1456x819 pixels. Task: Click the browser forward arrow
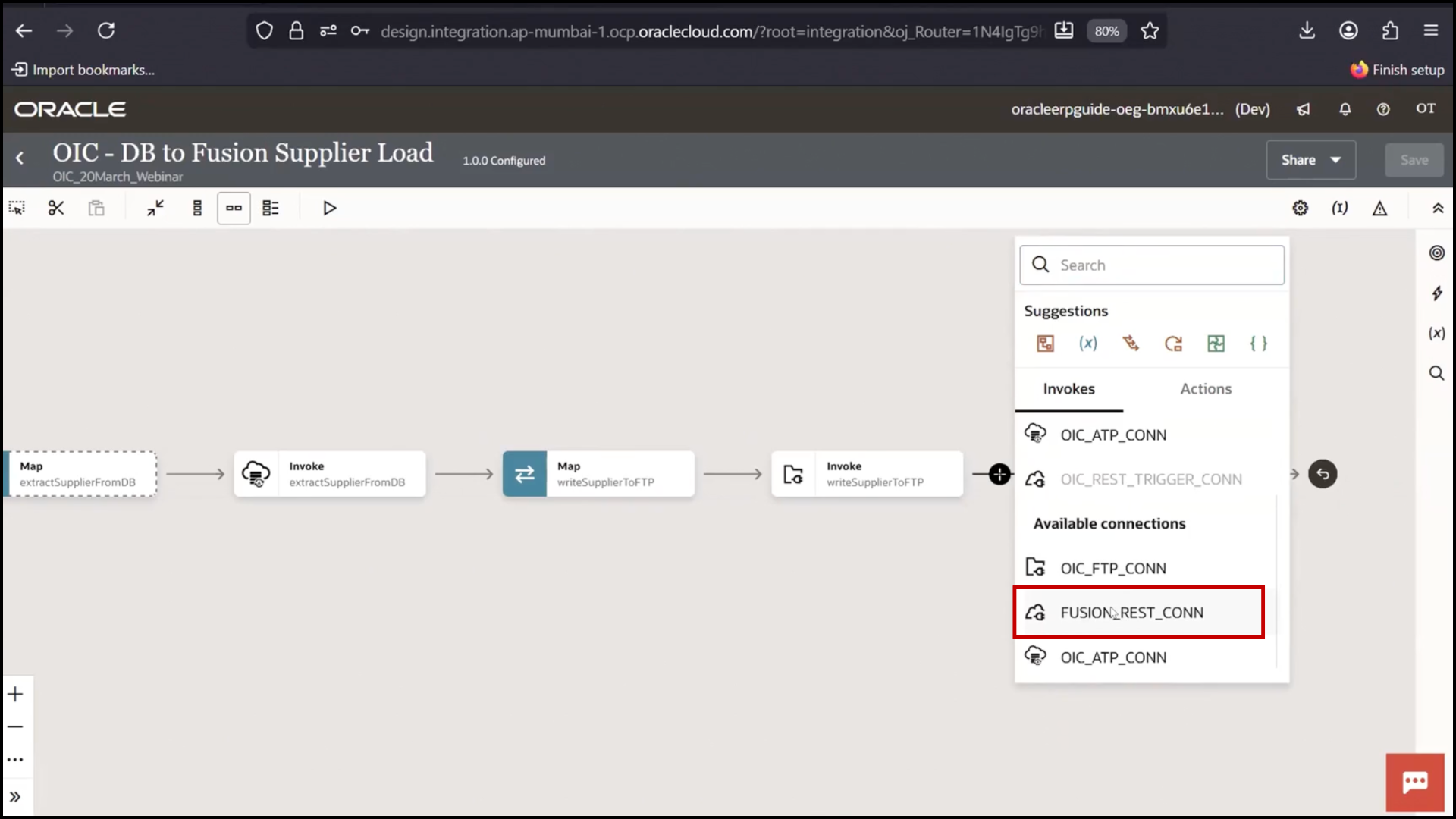65,31
